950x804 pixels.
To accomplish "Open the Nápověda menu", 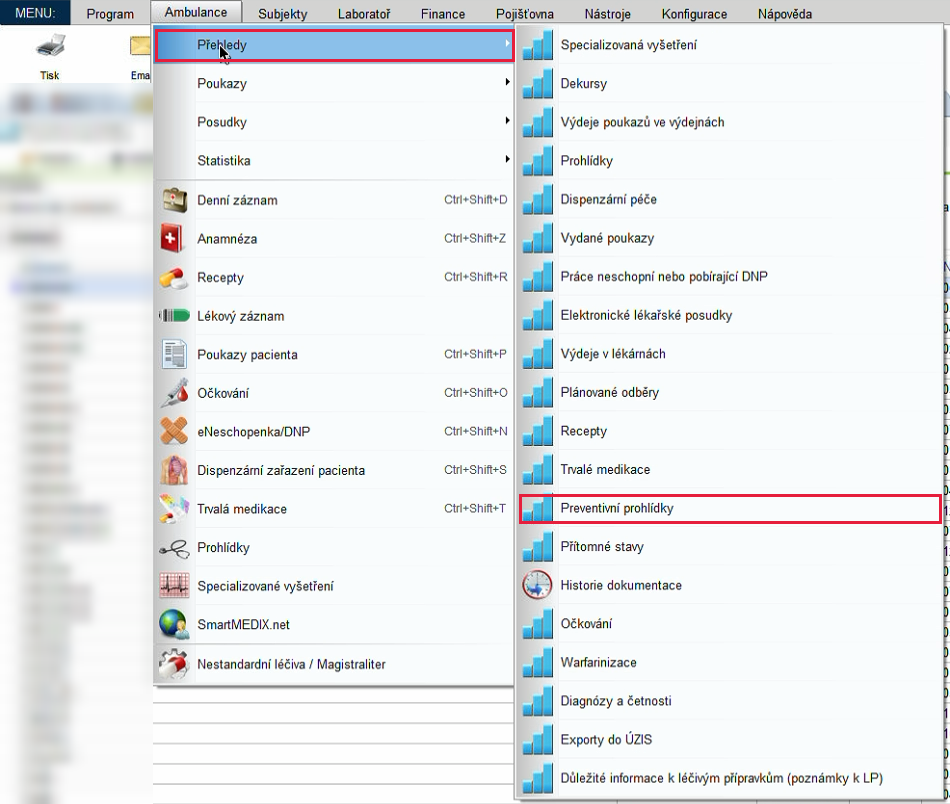I will (785, 13).
